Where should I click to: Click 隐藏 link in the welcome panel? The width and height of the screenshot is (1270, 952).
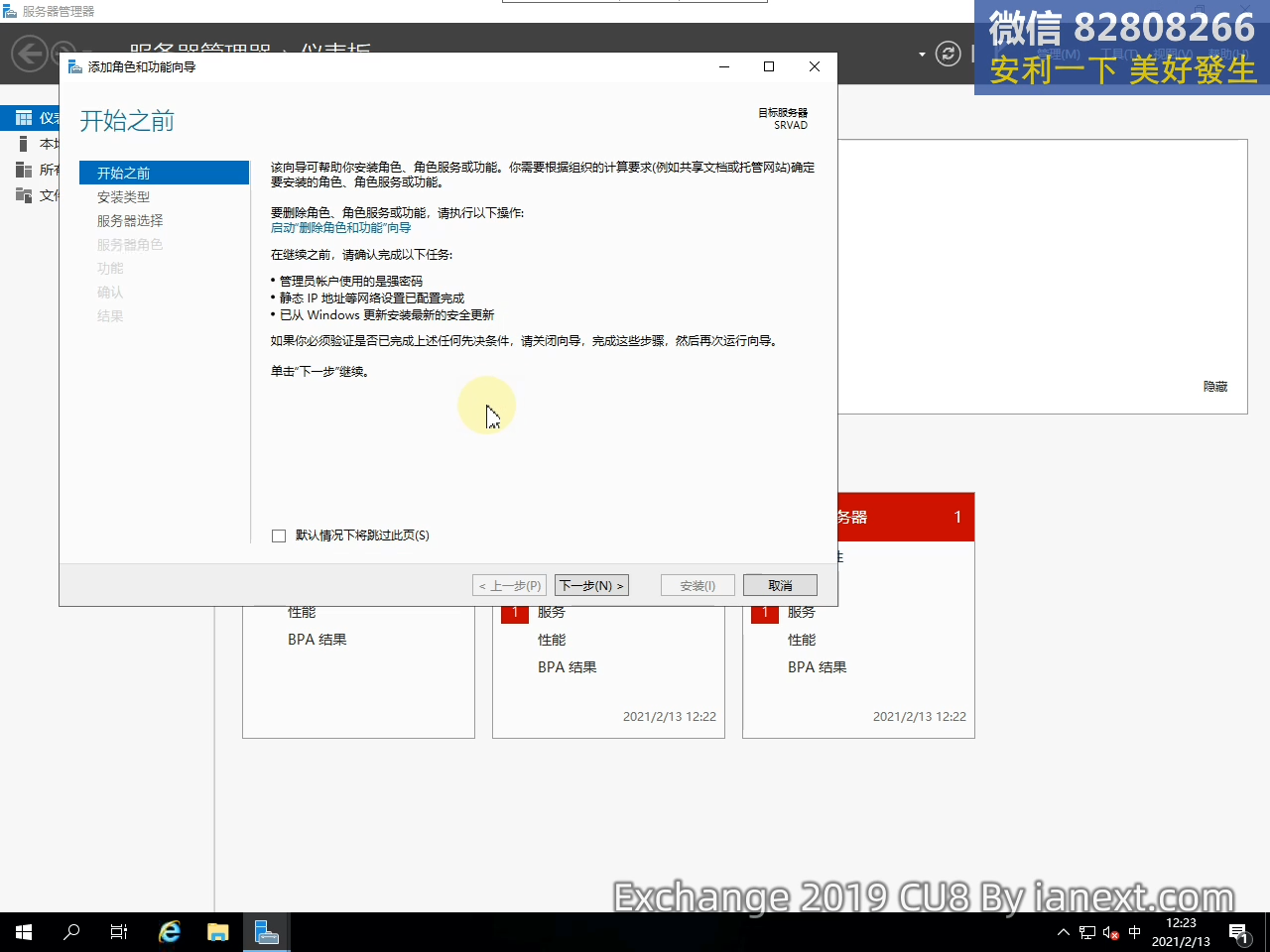pyautogui.click(x=1215, y=387)
